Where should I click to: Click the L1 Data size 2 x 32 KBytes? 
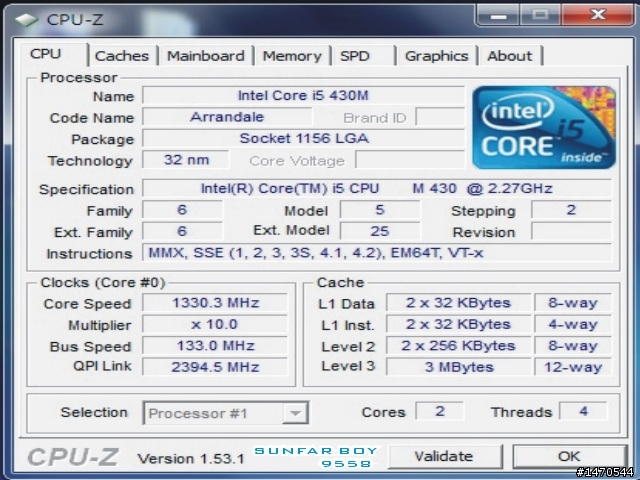[458, 303]
